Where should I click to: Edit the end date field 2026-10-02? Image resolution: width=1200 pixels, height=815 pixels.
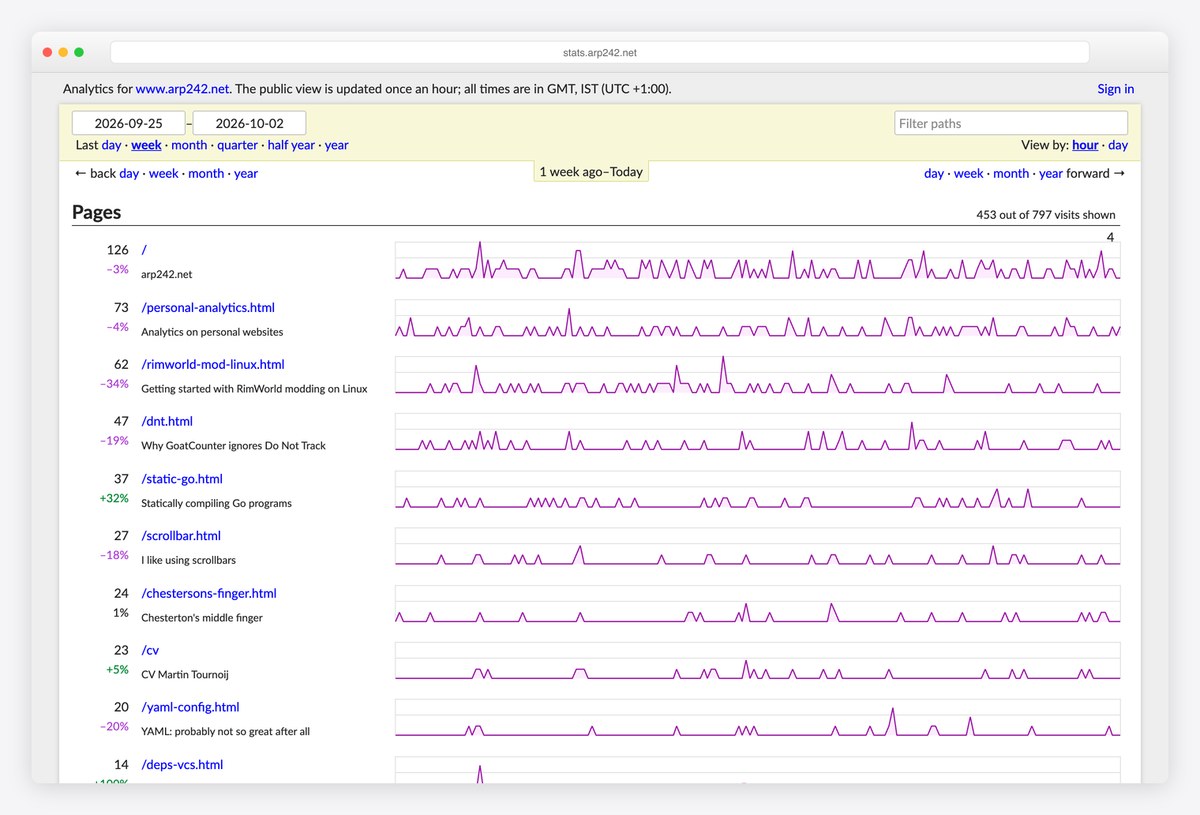[249, 123]
